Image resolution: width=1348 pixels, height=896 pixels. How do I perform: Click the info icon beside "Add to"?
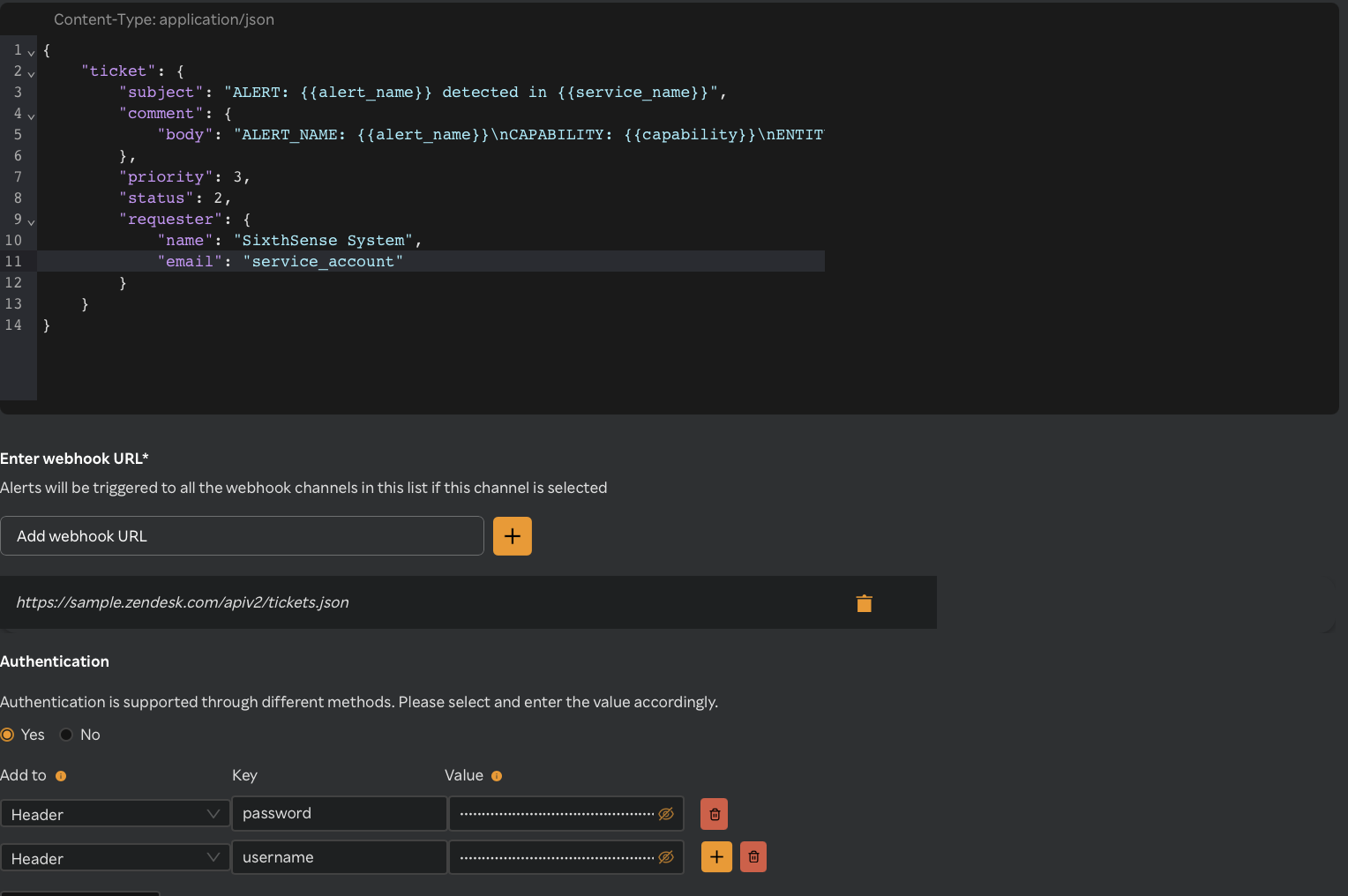click(60, 776)
